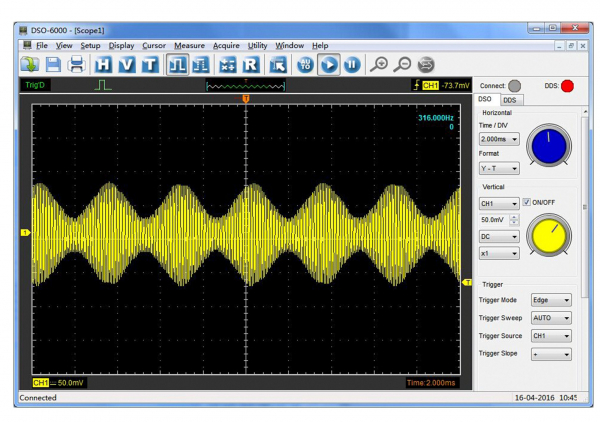Switch to the DDS tab
Viewport: 600px width, 422px height.
(x=510, y=100)
